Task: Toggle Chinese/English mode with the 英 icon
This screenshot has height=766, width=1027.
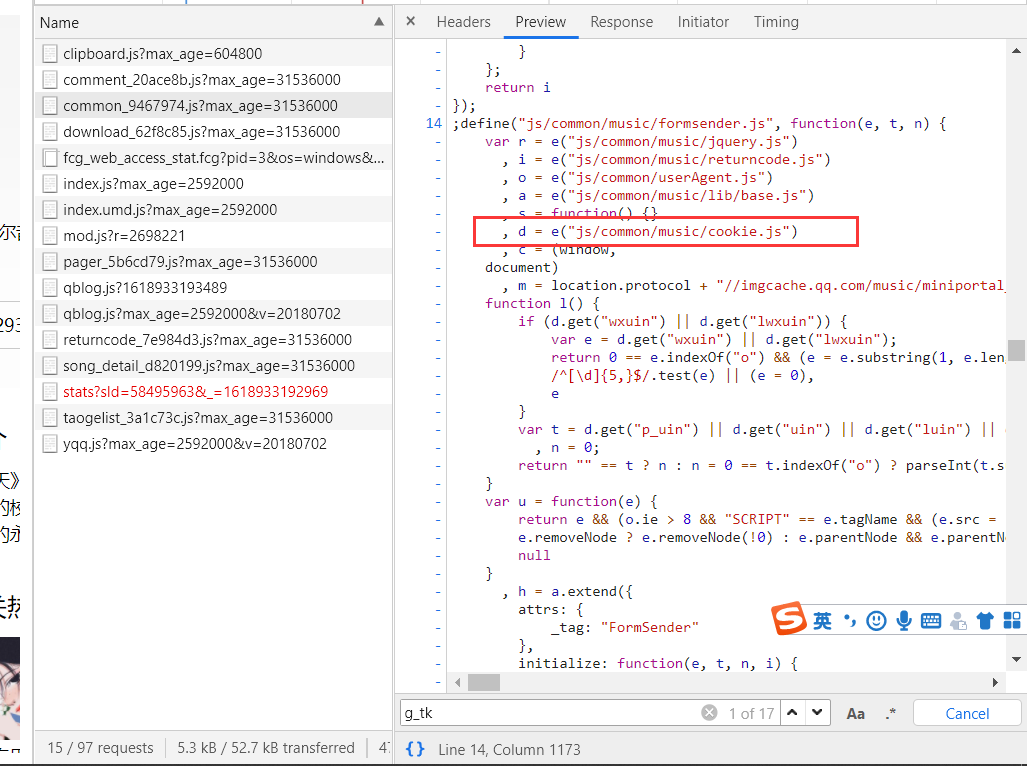Action: tap(822, 620)
